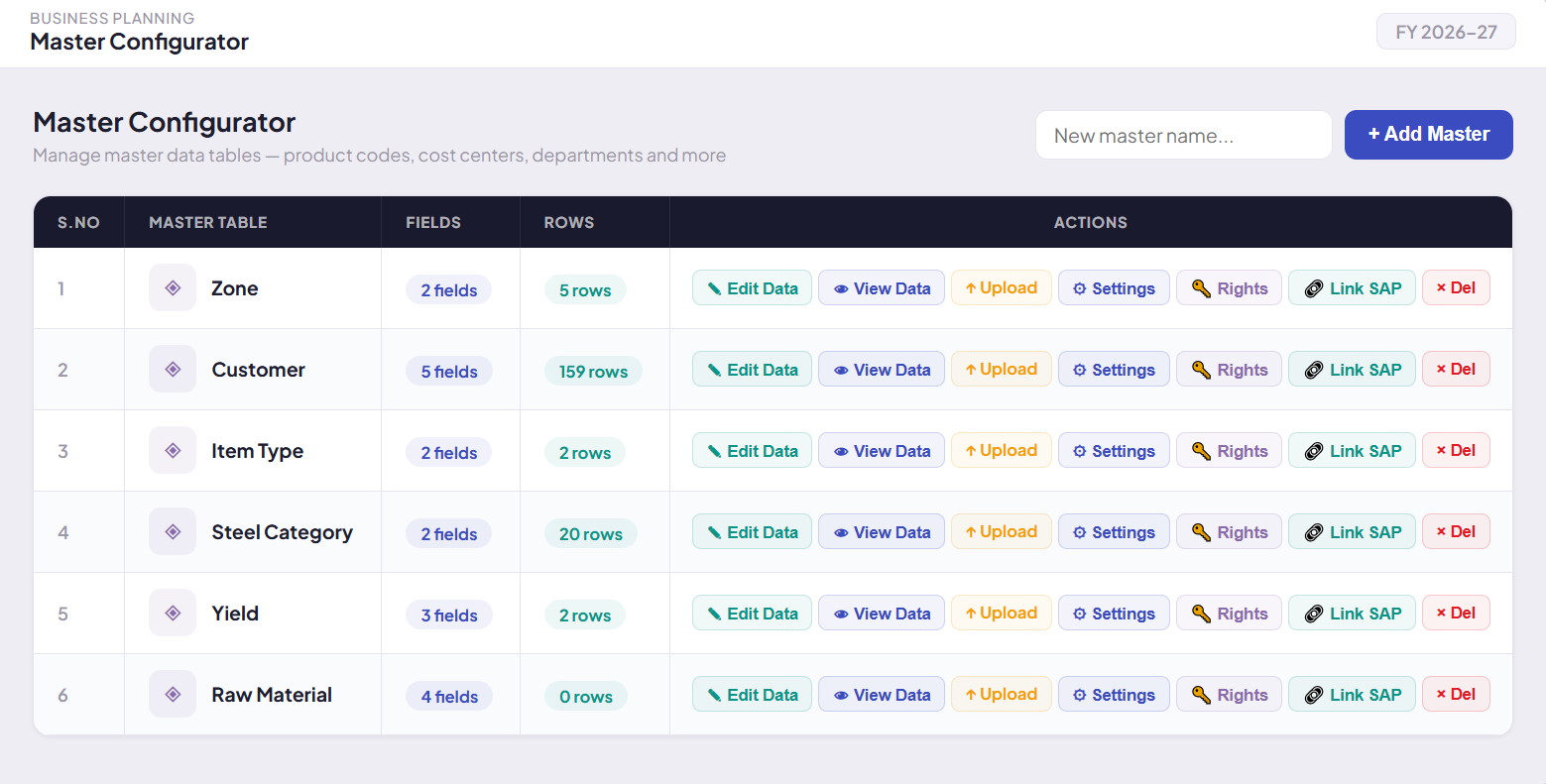Click the diamond icon beside Yield
This screenshot has width=1546, height=784.
tap(173, 613)
